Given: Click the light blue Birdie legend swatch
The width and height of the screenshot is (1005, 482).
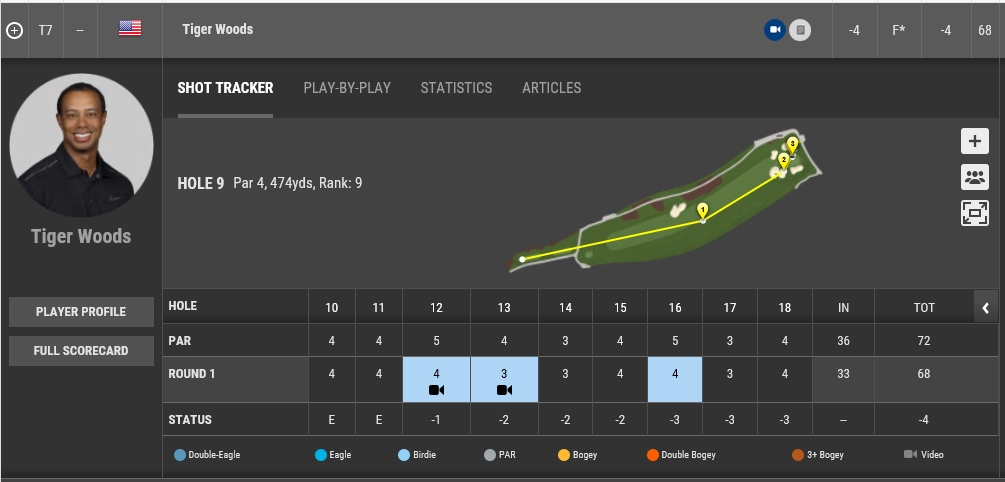Looking at the screenshot, I should pyautogui.click(x=404, y=455).
